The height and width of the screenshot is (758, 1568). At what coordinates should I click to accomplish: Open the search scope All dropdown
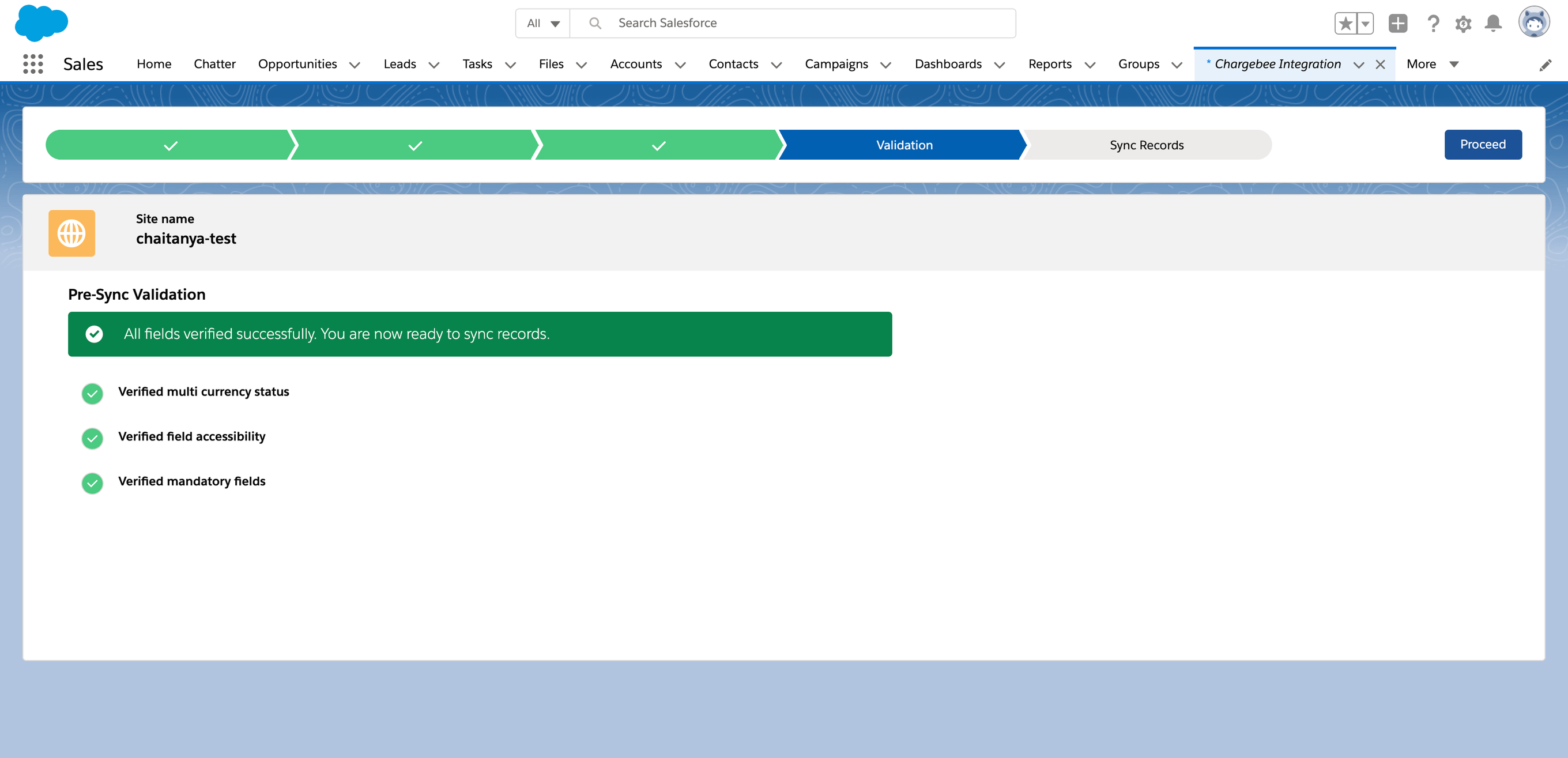coord(542,23)
